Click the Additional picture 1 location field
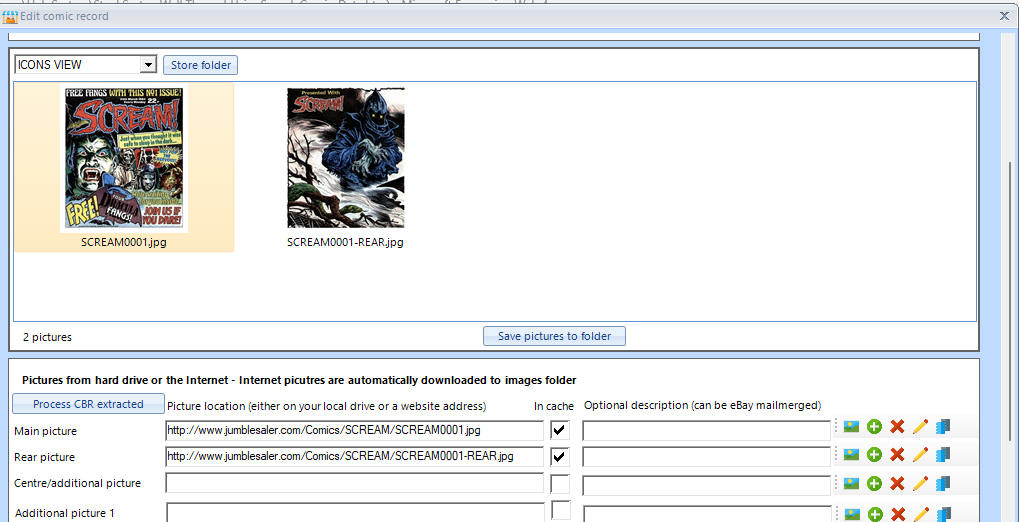This screenshot has width=1019, height=522. pos(355,512)
